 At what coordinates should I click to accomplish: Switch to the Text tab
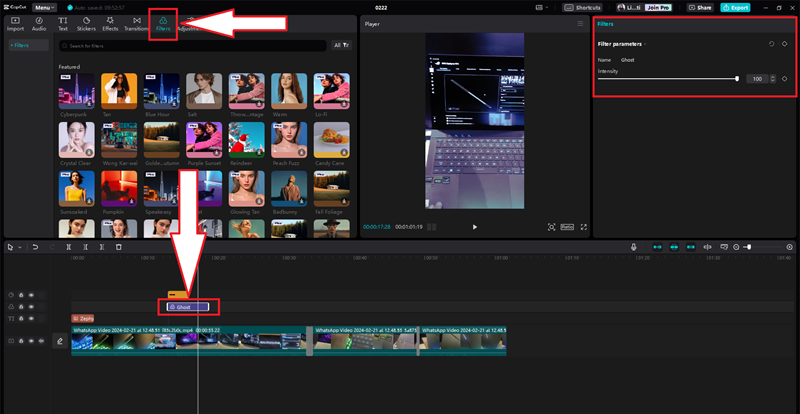tap(63, 23)
